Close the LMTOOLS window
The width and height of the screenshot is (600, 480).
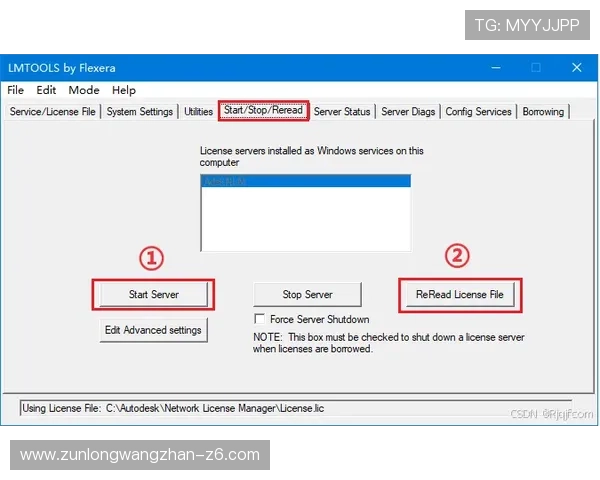(x=576, y=68)
